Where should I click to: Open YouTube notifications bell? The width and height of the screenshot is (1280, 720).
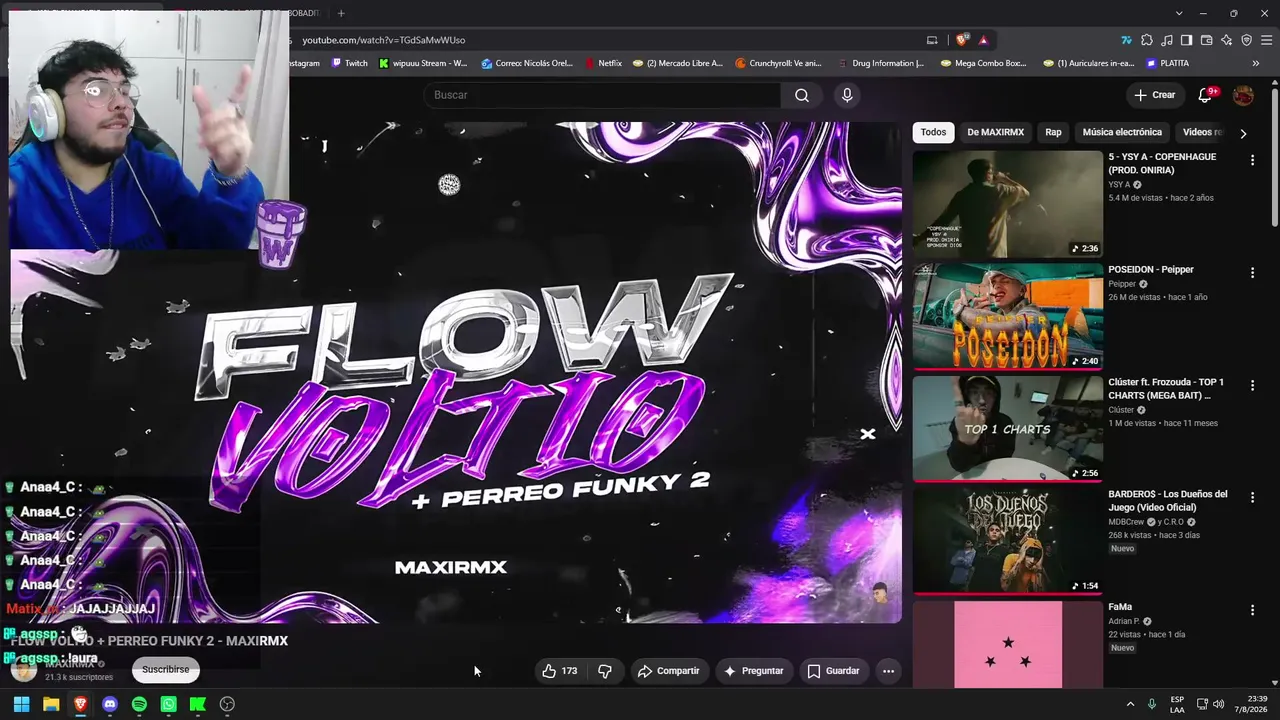[x=1205, y=95]
